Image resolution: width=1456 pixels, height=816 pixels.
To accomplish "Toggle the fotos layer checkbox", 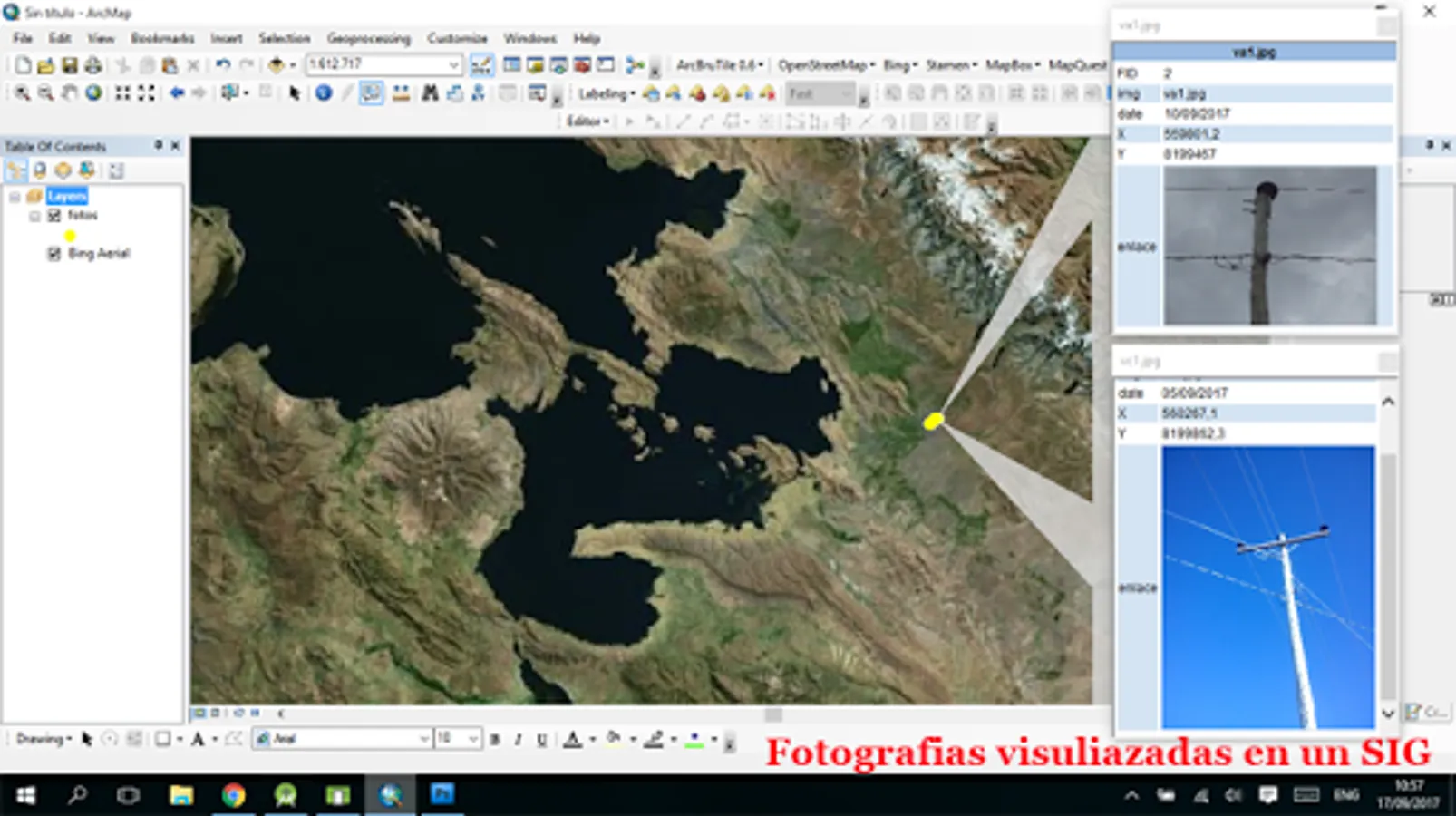I will 54,216.
